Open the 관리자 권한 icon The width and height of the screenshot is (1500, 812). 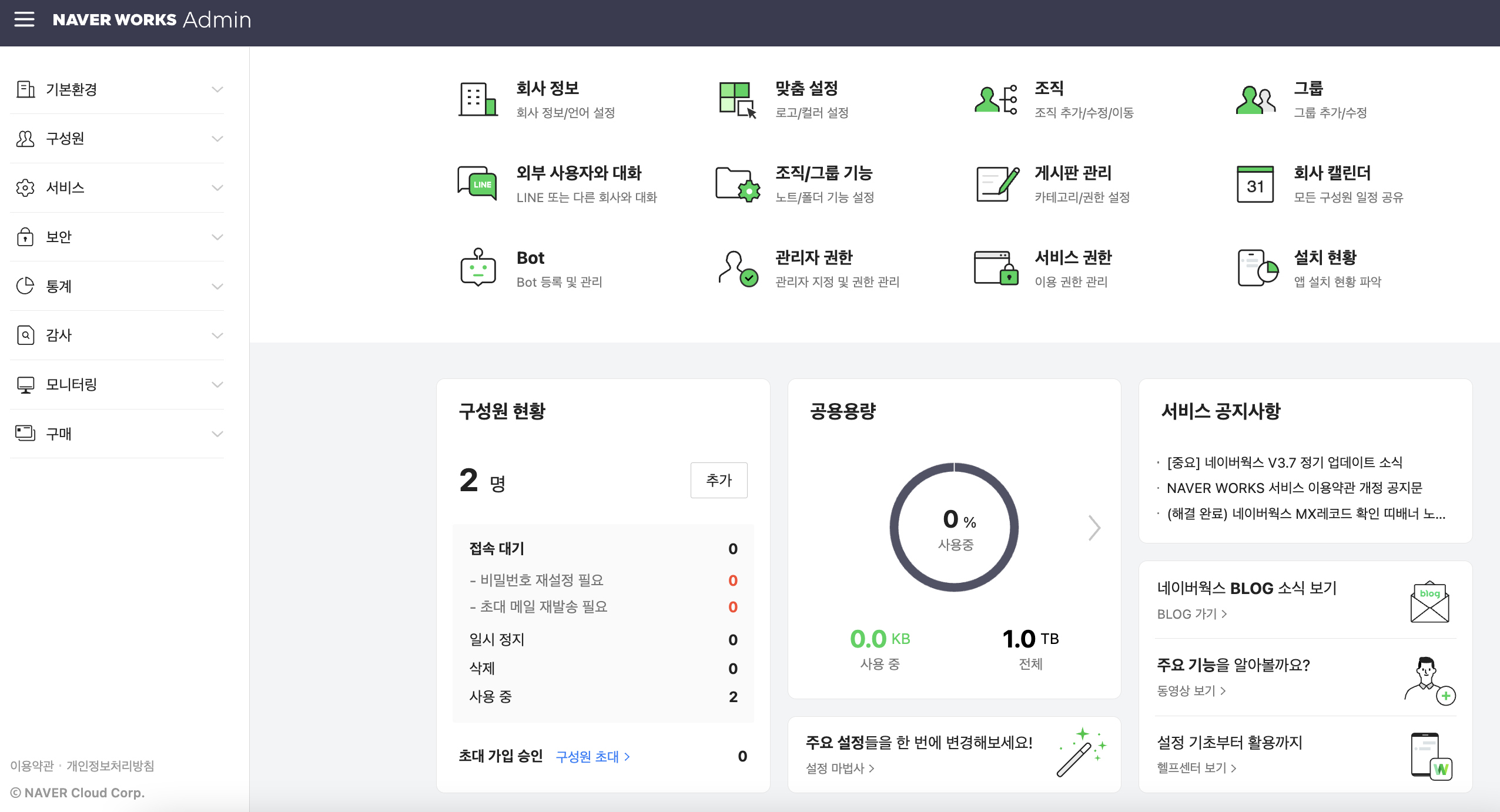(737, 268)
